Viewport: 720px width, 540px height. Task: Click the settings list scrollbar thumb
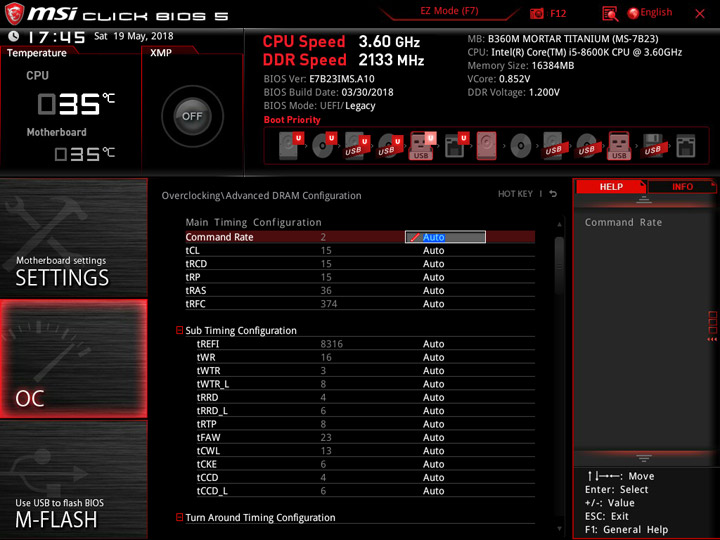tap(559, 264)
